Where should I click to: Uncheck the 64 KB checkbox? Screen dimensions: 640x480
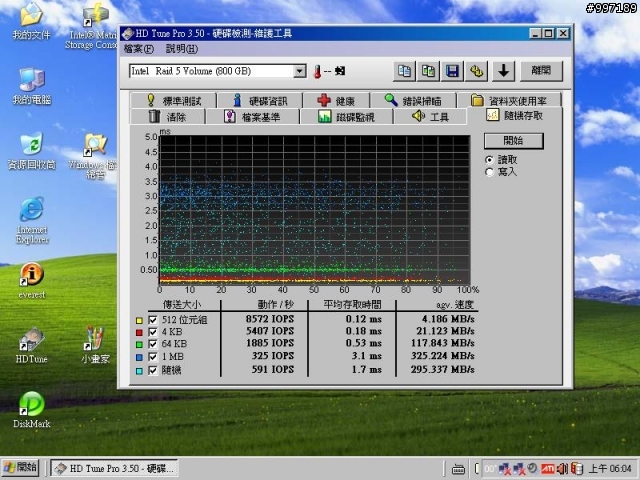click(x=153, y=344)
